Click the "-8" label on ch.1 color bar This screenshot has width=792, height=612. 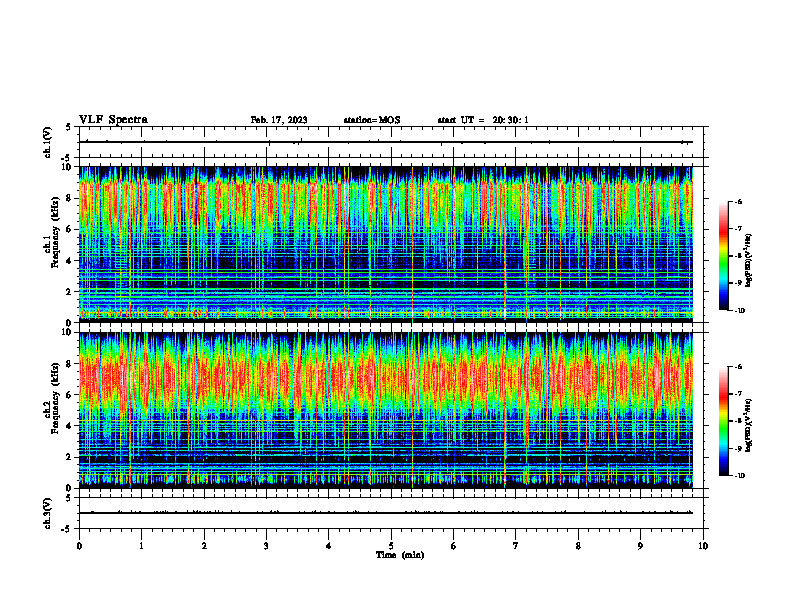click(x=738, y=256)
